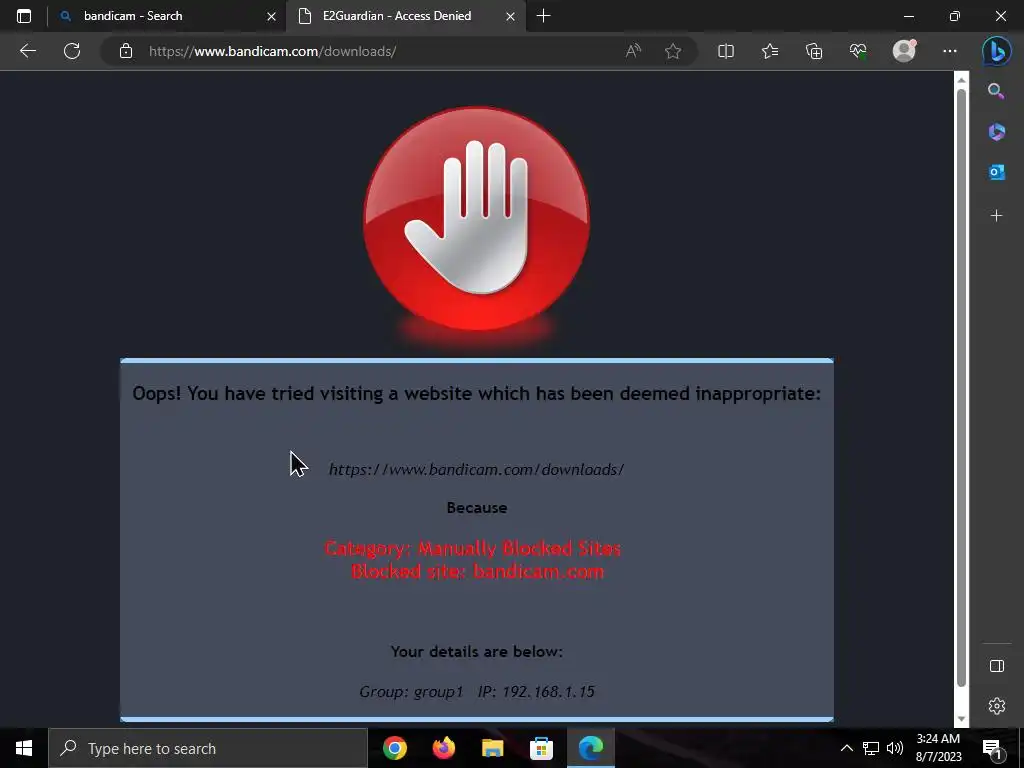Enter split screen view
The image size is (1024, 768).
[726, 51]
